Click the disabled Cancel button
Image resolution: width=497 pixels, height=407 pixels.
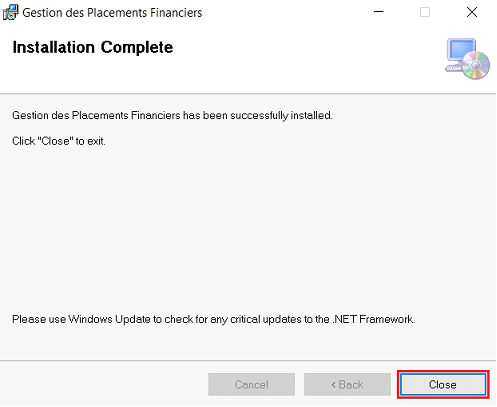[x=251, y=384]
